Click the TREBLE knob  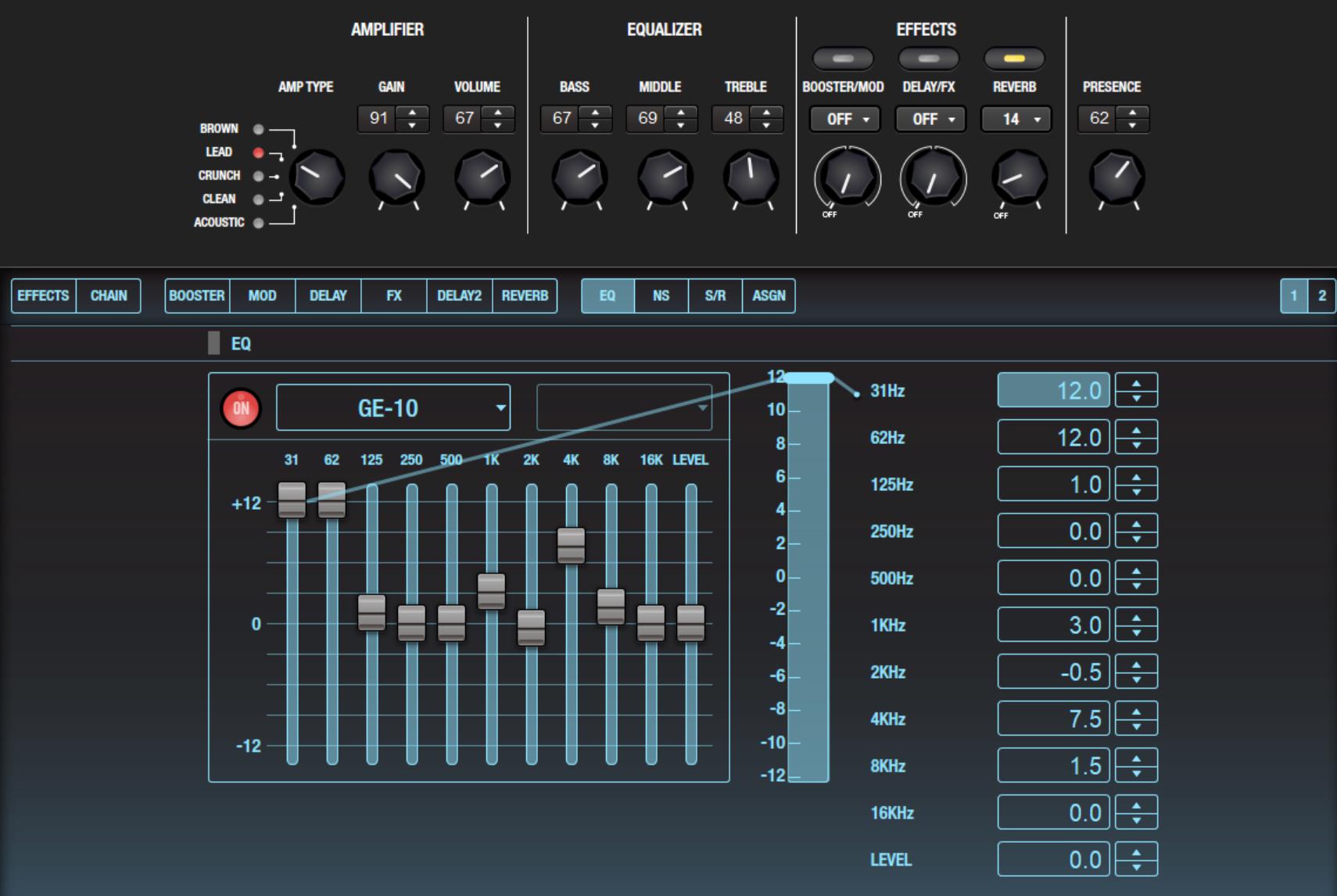751,177
